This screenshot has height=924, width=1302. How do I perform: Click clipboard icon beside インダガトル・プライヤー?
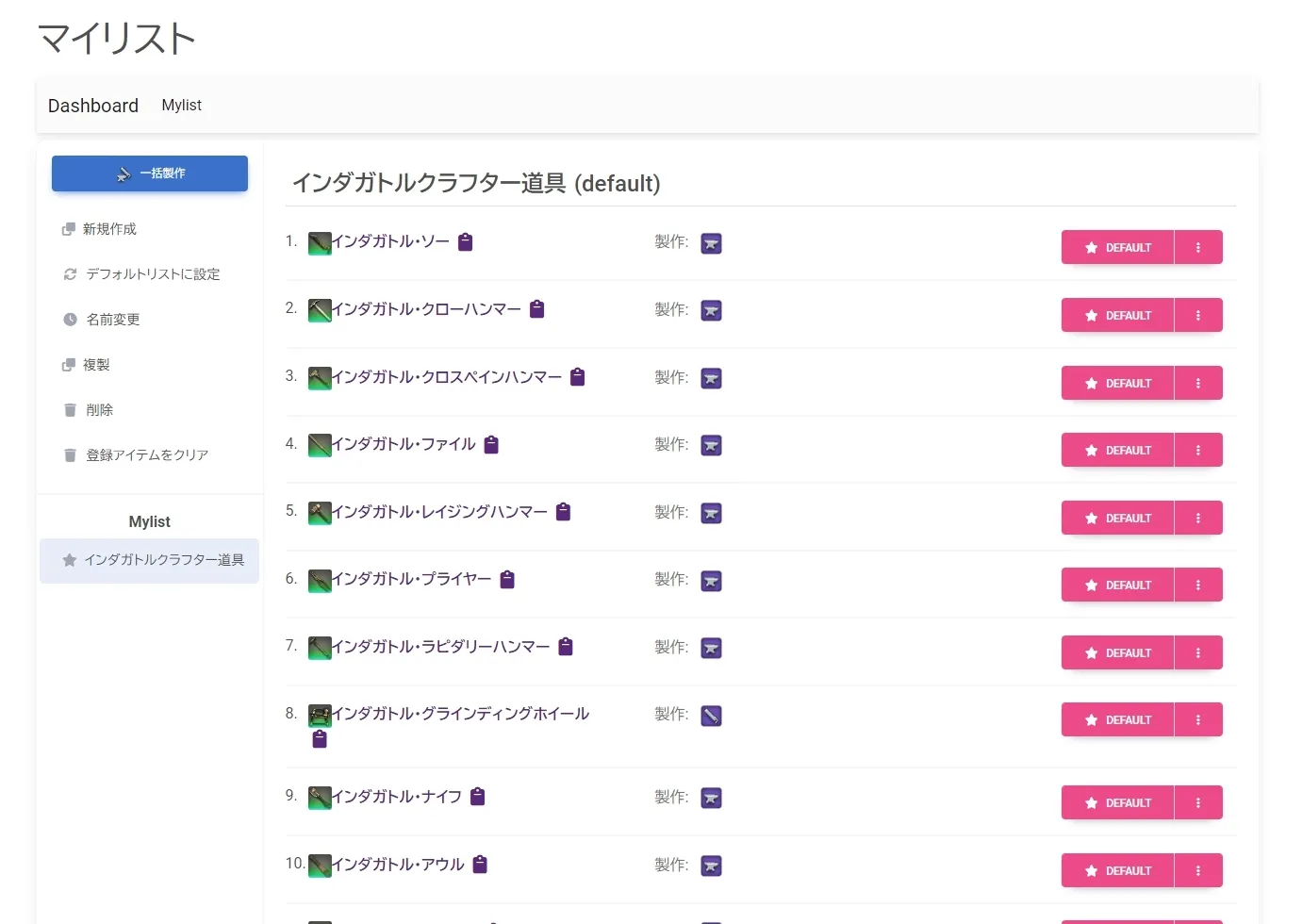[507, 579]
